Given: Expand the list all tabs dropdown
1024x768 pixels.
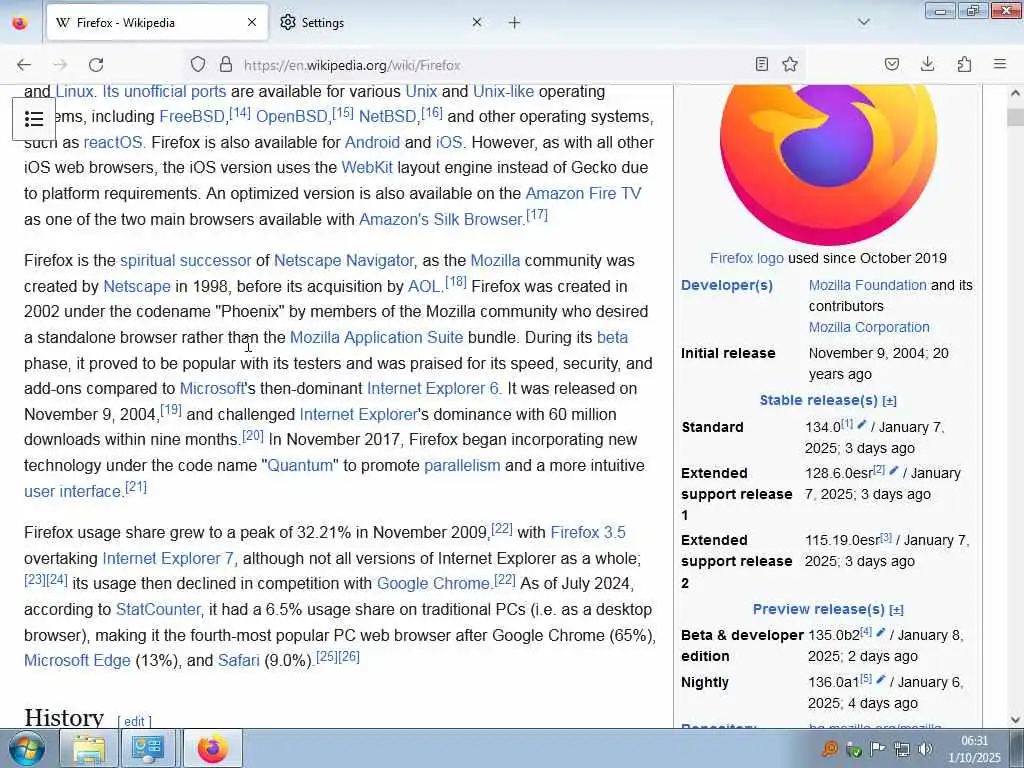Looking at the screenshot, I should click(x=864, y=22).
